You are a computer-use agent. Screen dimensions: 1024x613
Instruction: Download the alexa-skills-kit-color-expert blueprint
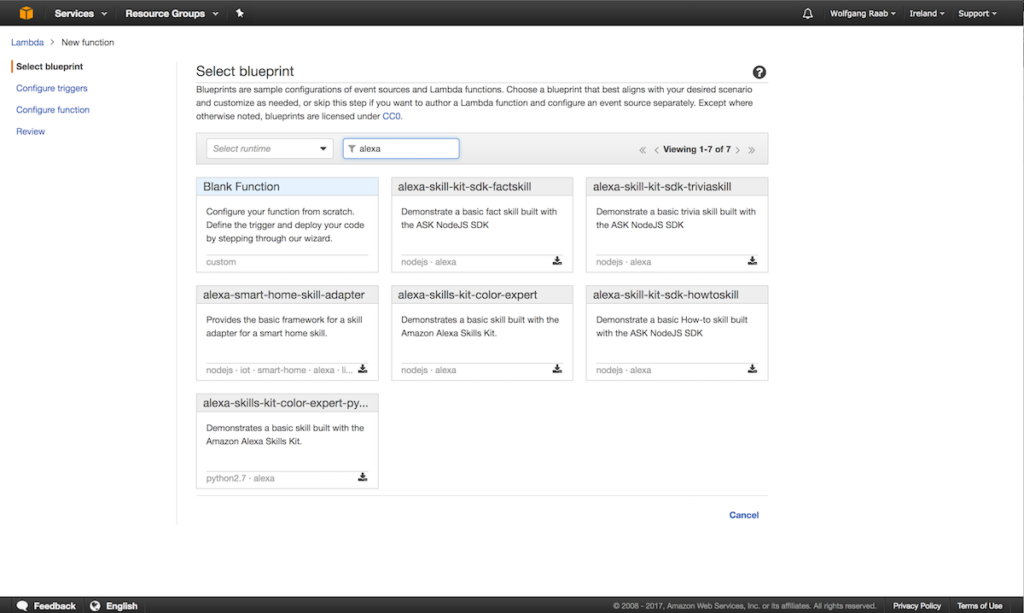557,369
